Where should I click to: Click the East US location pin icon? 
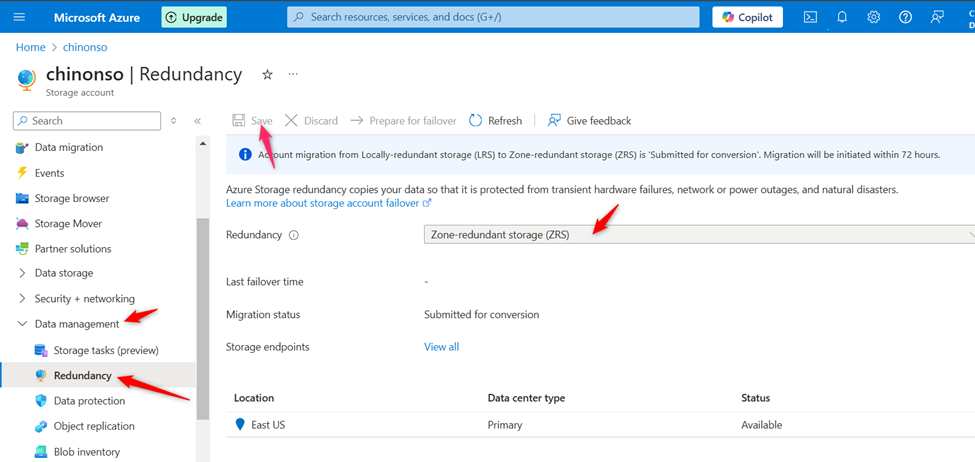[241, 425]
